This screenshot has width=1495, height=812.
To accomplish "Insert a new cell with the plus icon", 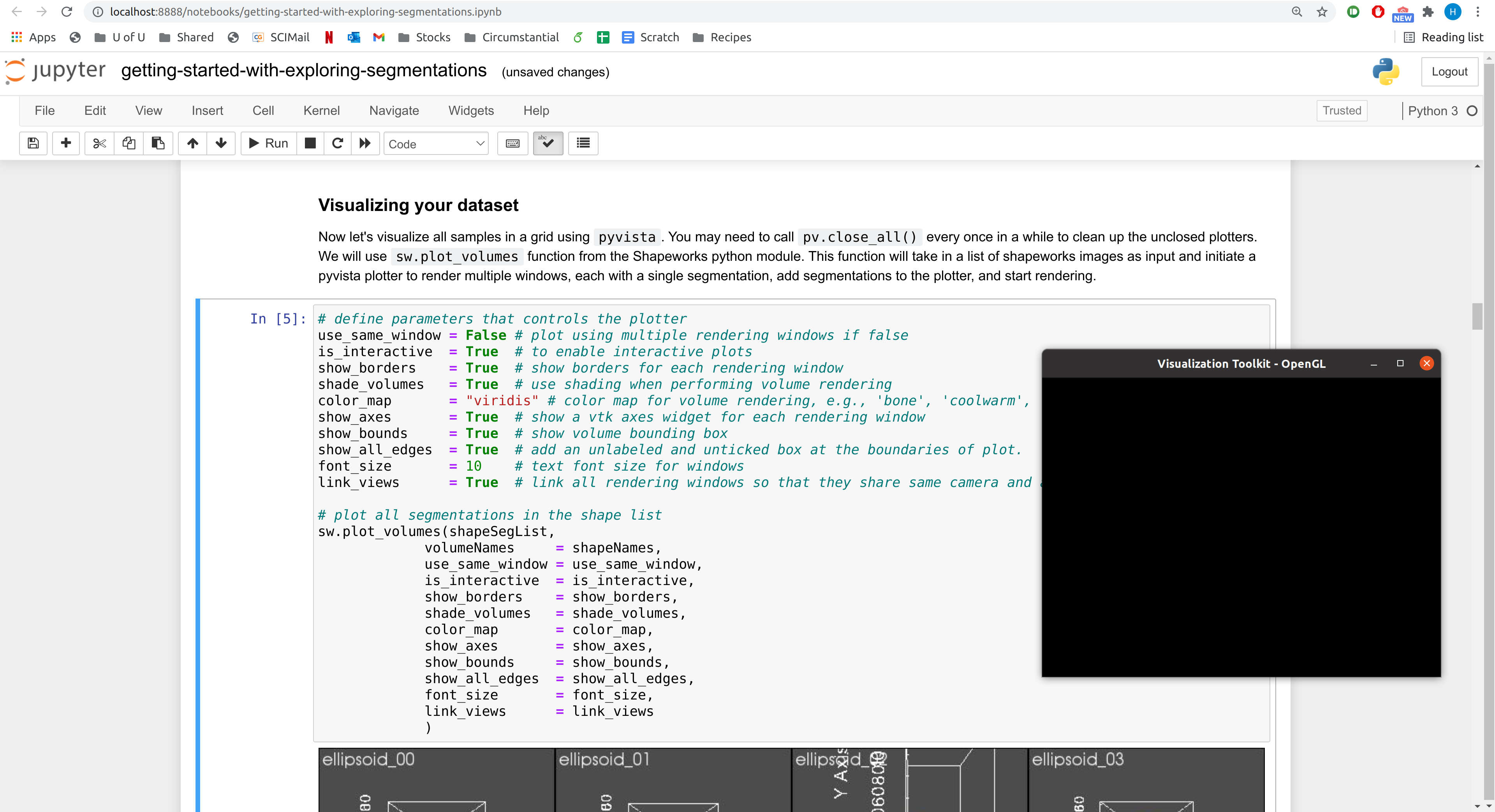I will click(x=65, y=143).
